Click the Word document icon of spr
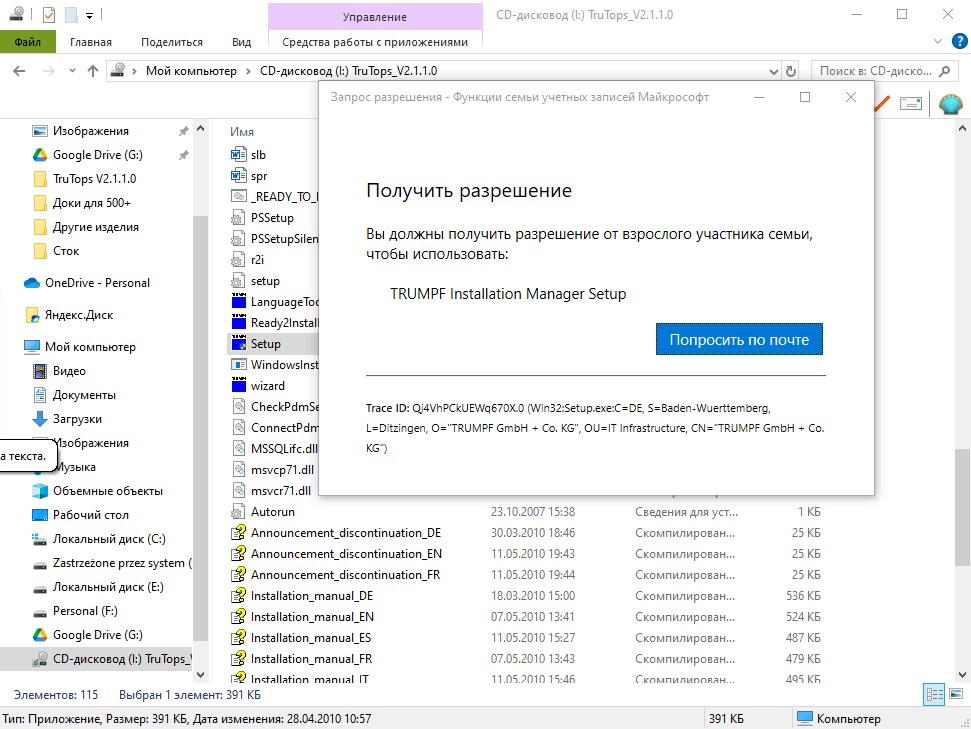 coord(238,175)
